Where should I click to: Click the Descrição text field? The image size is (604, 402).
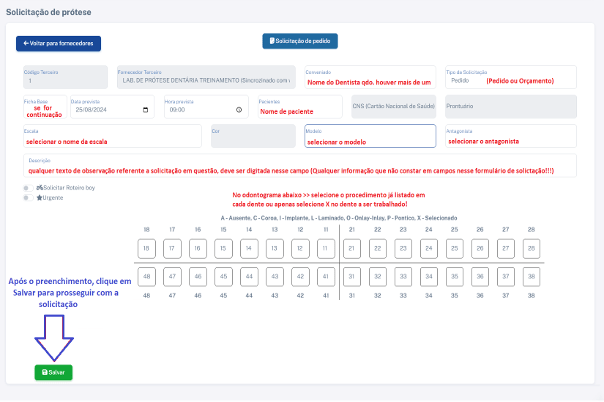click(300, 166)
